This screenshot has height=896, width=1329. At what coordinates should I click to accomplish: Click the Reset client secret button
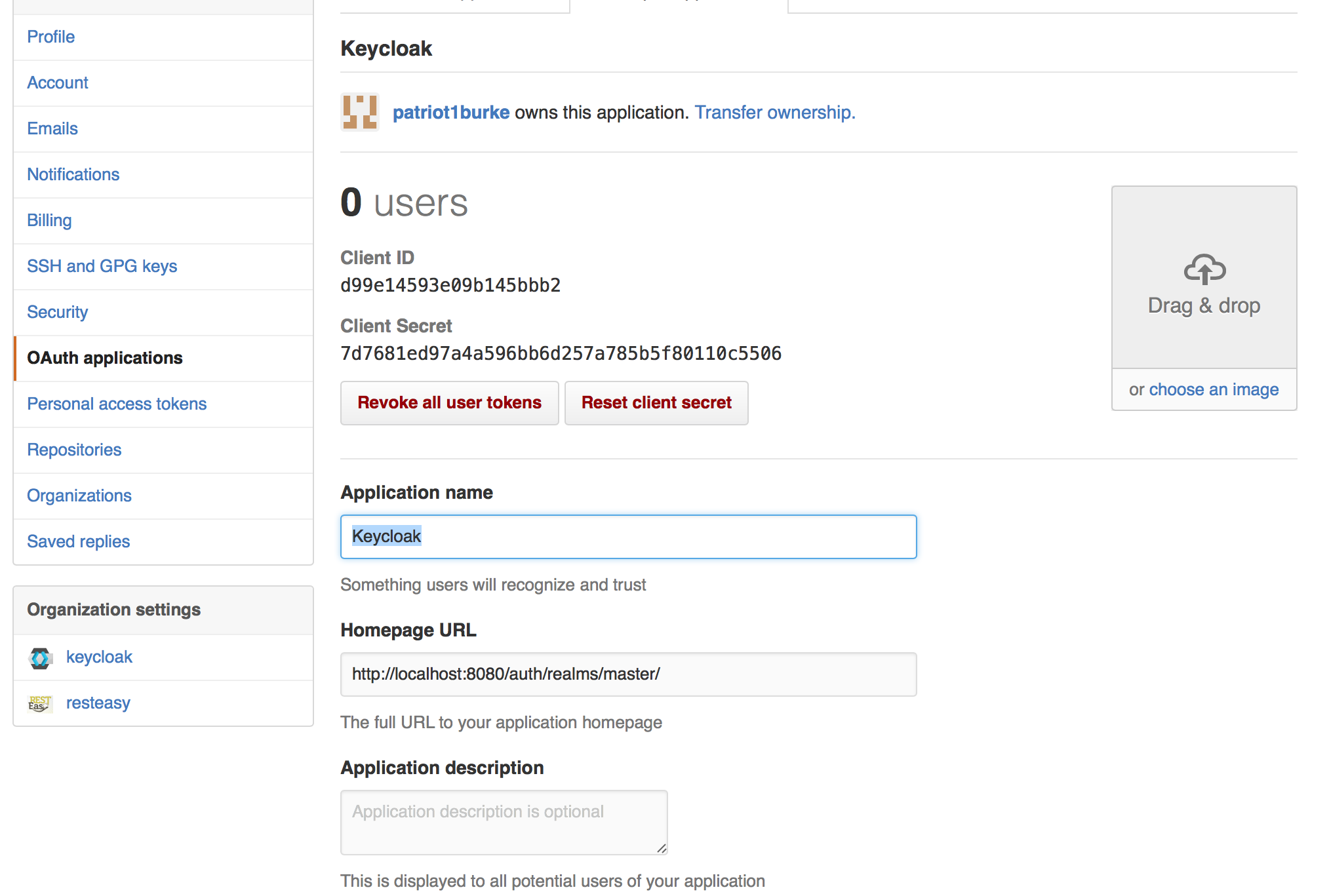click(656, 402)
